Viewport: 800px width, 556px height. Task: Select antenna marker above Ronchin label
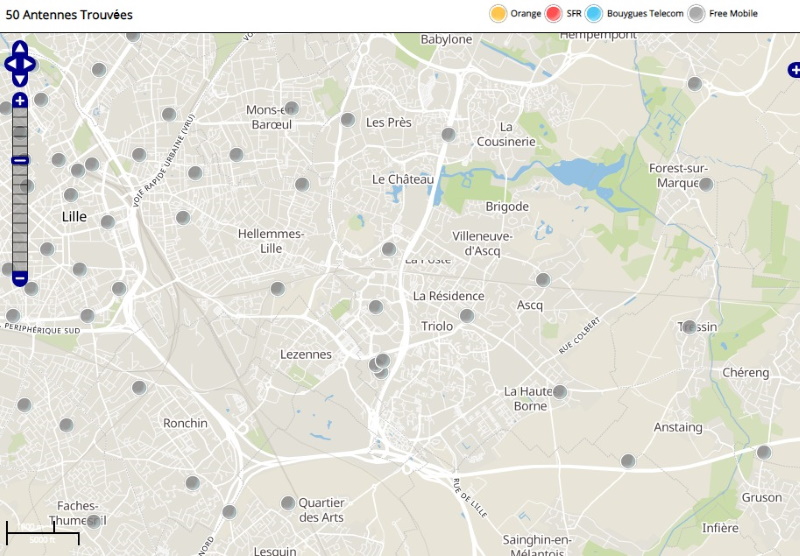139,388
